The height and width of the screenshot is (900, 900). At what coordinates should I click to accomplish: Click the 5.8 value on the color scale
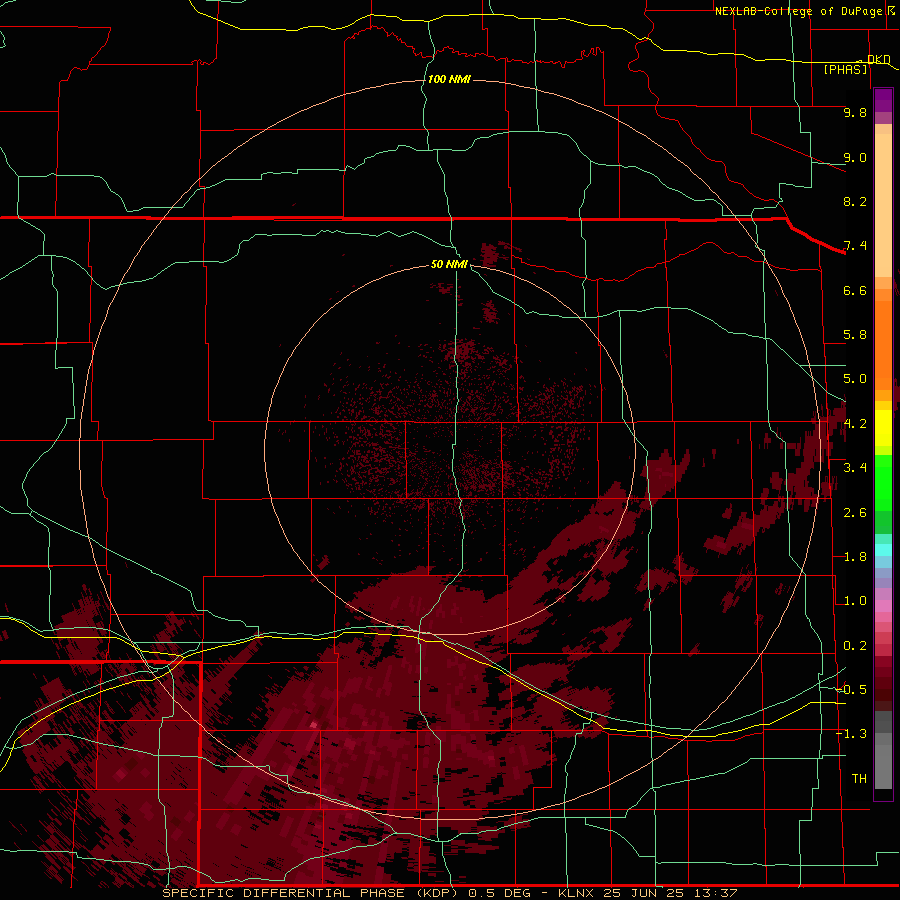tap(855, 335)
